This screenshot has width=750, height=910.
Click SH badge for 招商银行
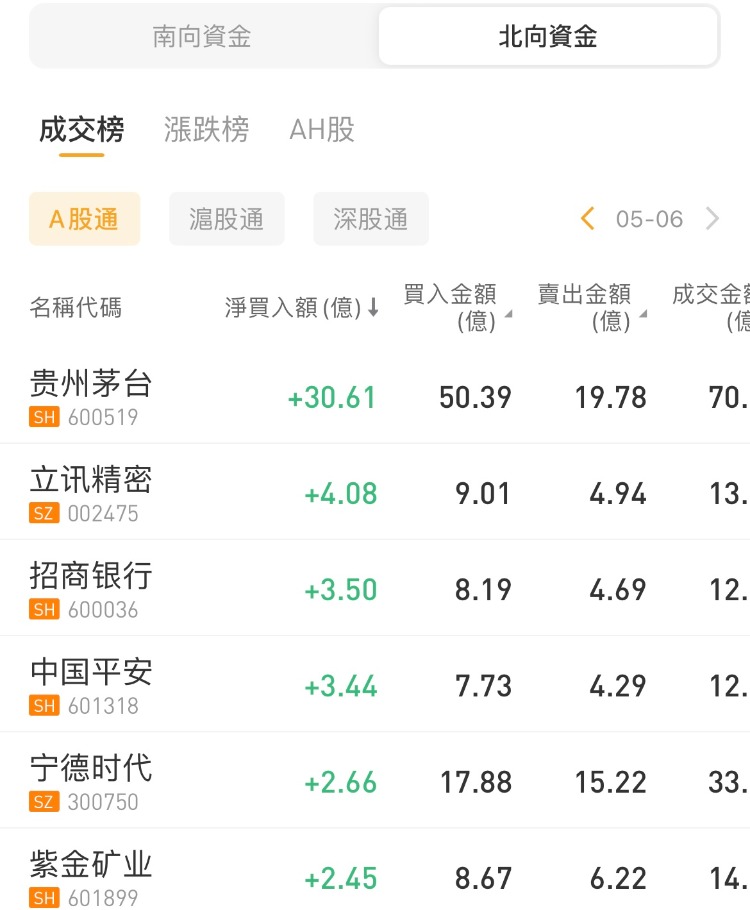pyautogui.click(x=44, y=610)
